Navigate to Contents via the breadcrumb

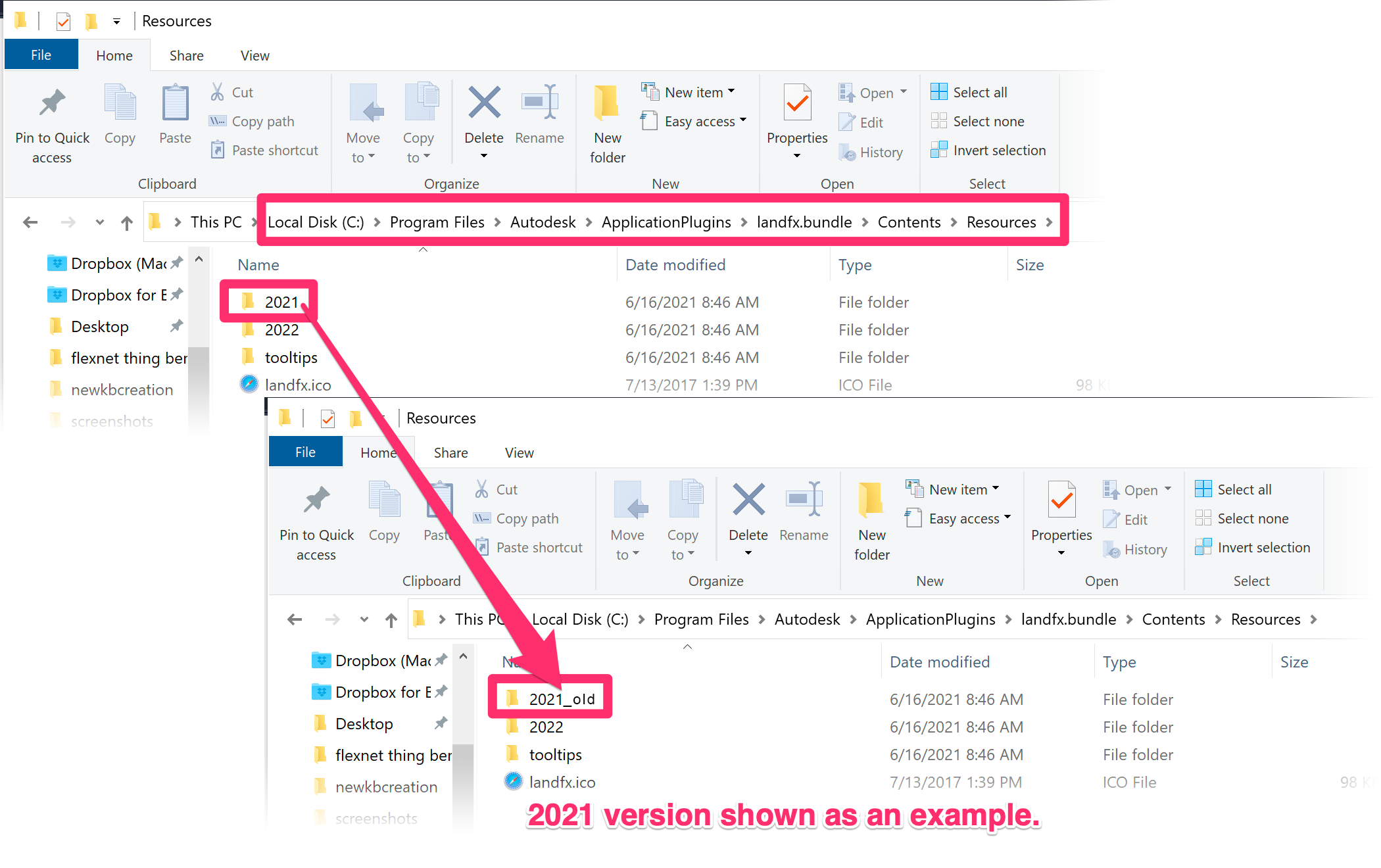(909, 222)
